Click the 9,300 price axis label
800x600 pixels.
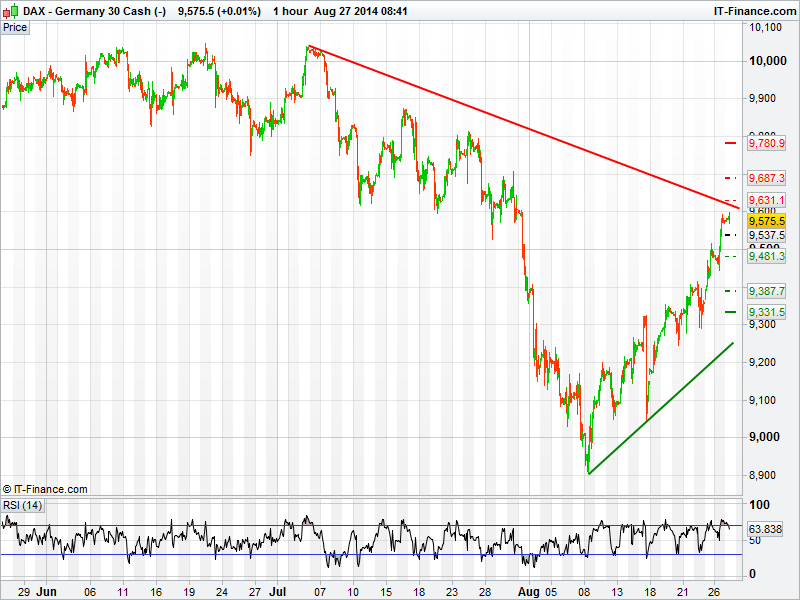762,324
